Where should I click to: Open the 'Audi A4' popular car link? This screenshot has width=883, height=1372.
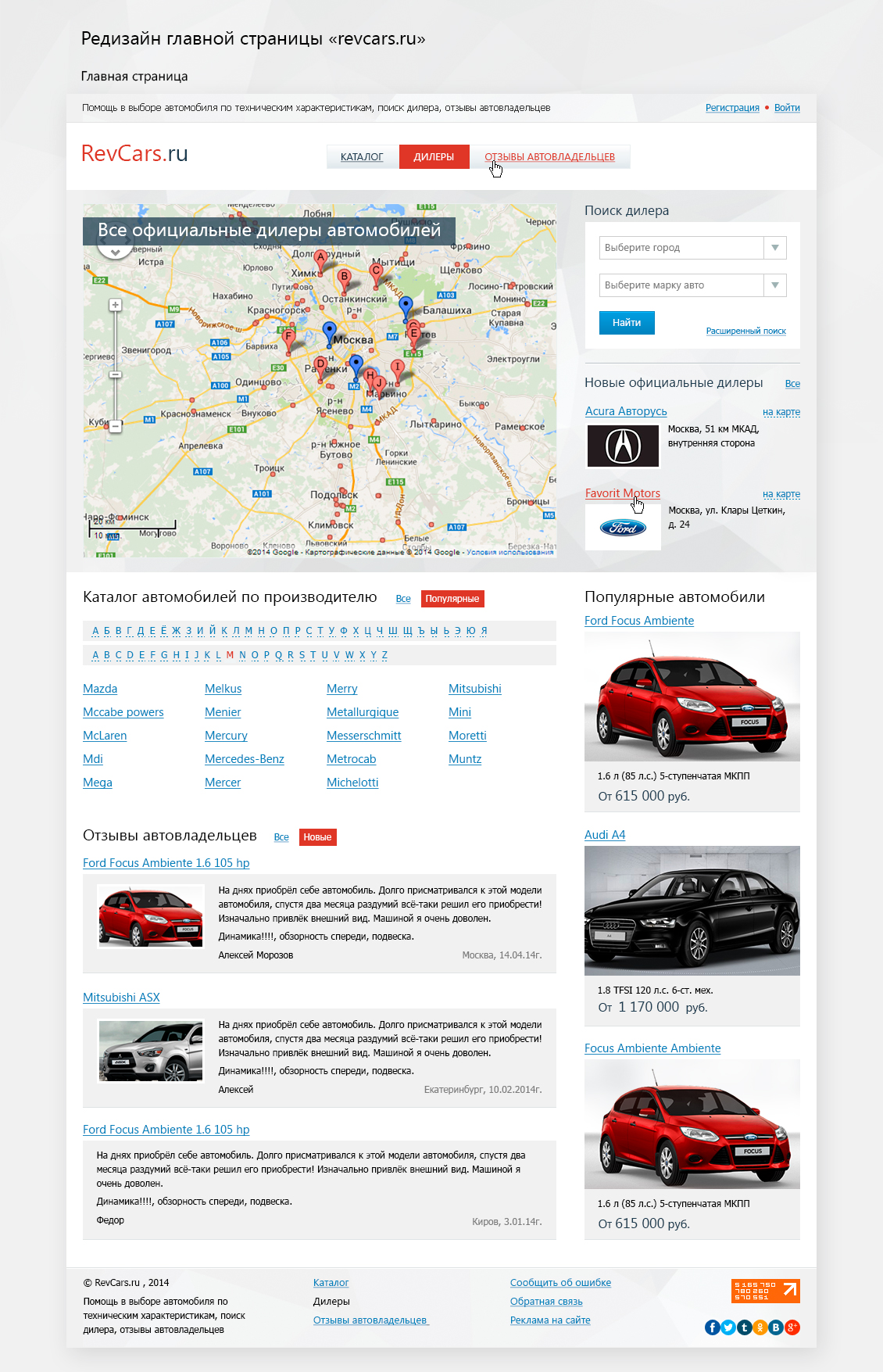605,835
